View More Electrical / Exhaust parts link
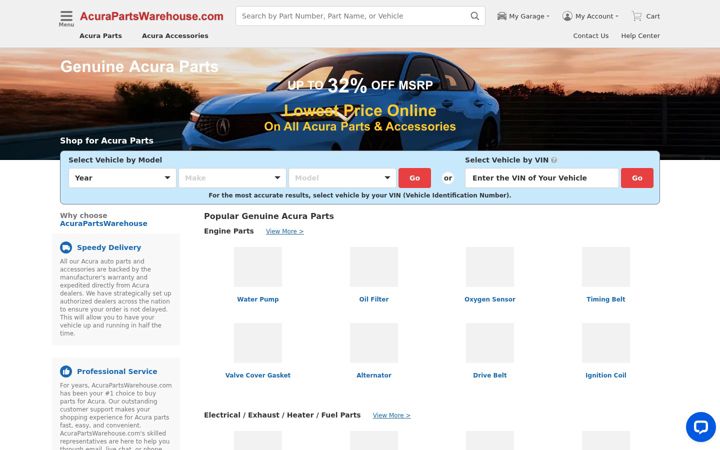The image size is (720, 450). 392,416
